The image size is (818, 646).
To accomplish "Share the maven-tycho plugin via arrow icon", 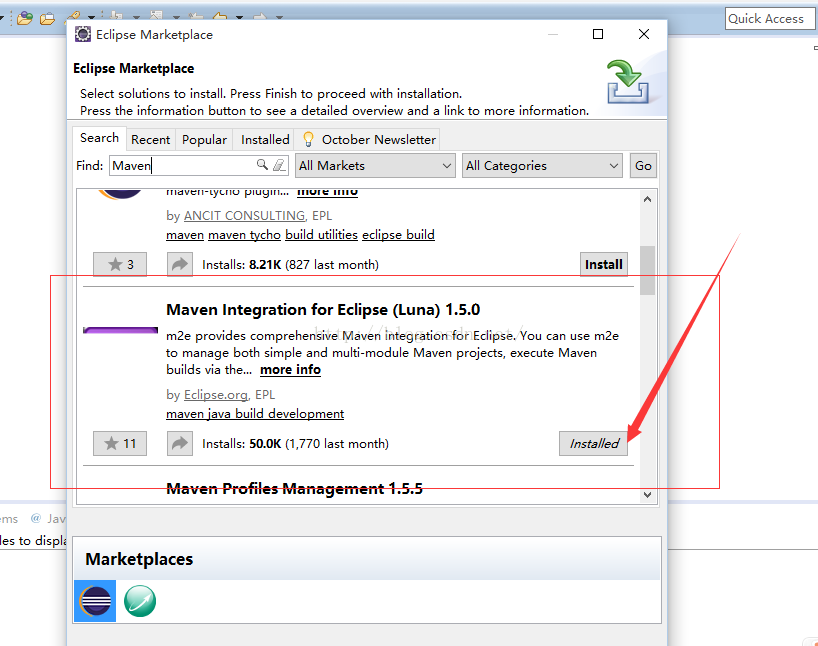I will 179,265.
